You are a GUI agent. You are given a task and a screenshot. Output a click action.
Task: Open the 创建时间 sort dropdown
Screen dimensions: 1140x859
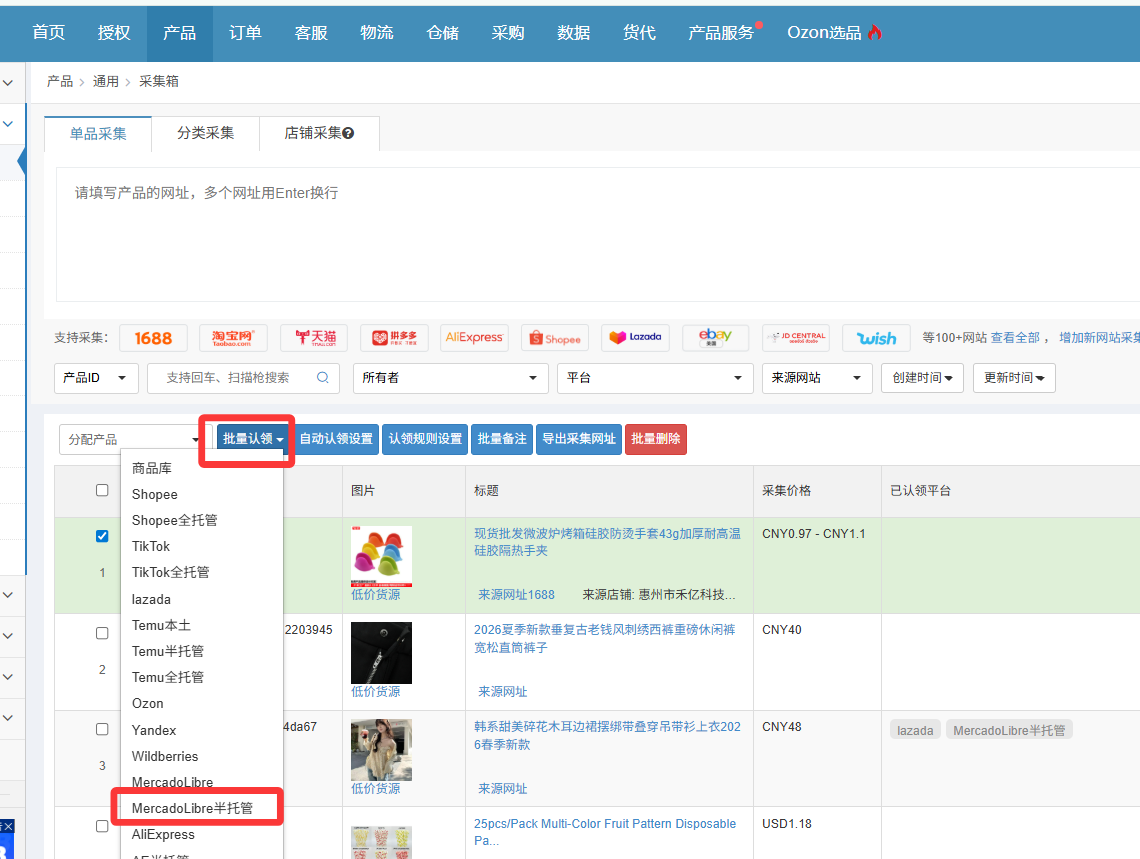click(x=921, y=378)
